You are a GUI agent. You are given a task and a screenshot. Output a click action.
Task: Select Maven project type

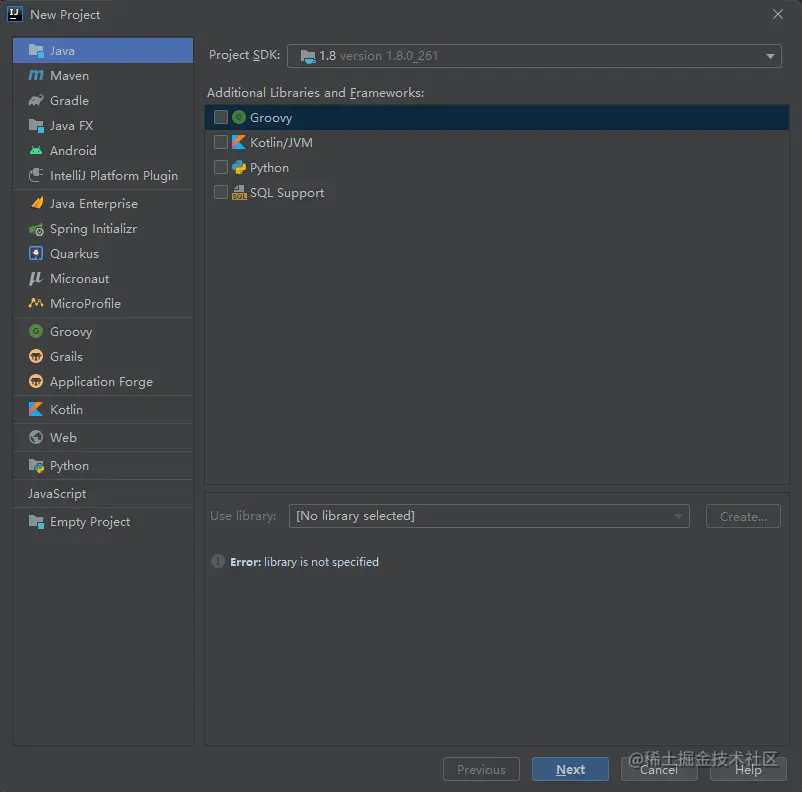[103, 75]
